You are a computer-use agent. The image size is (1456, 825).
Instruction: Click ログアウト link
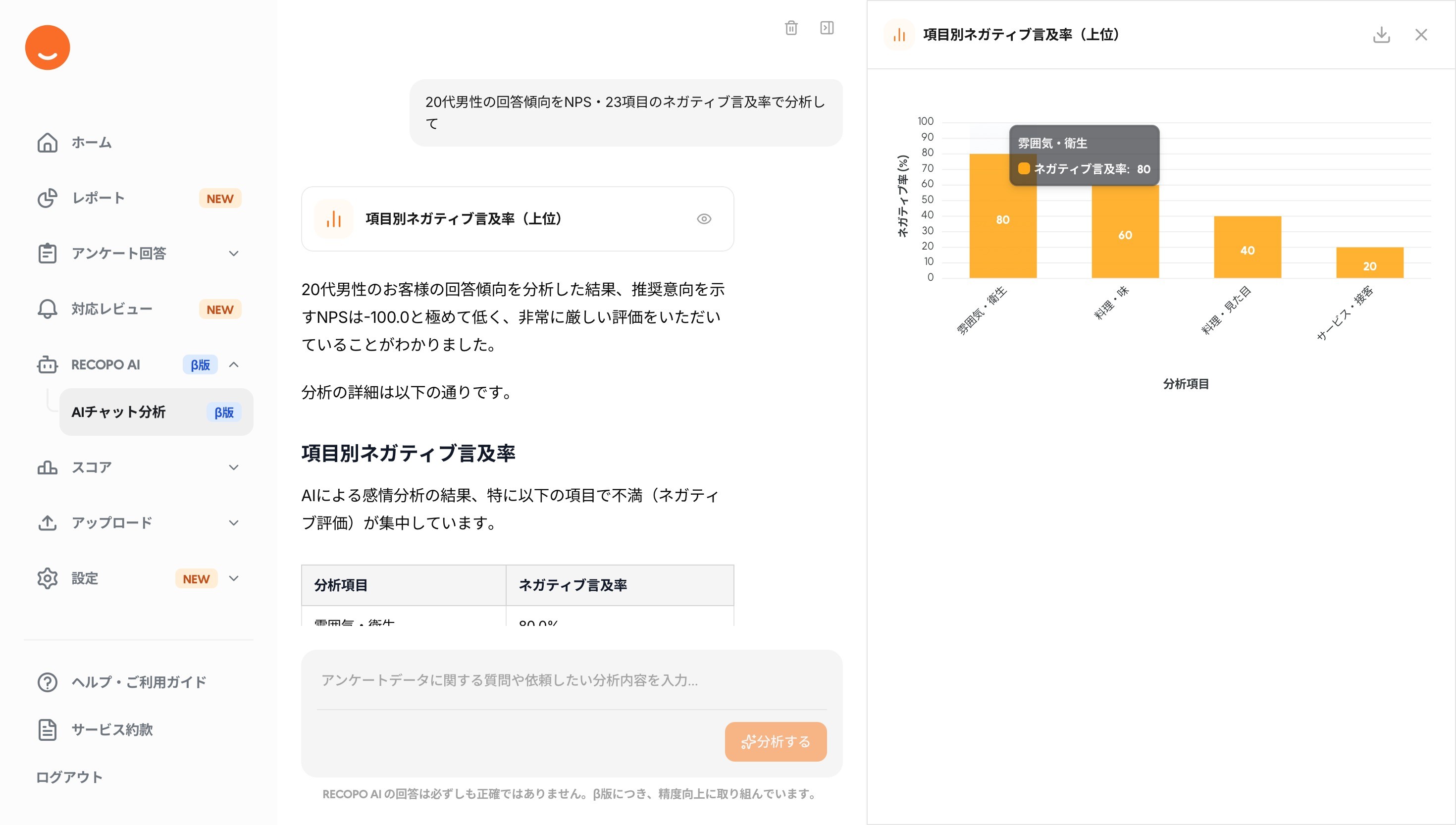[69, 777]
